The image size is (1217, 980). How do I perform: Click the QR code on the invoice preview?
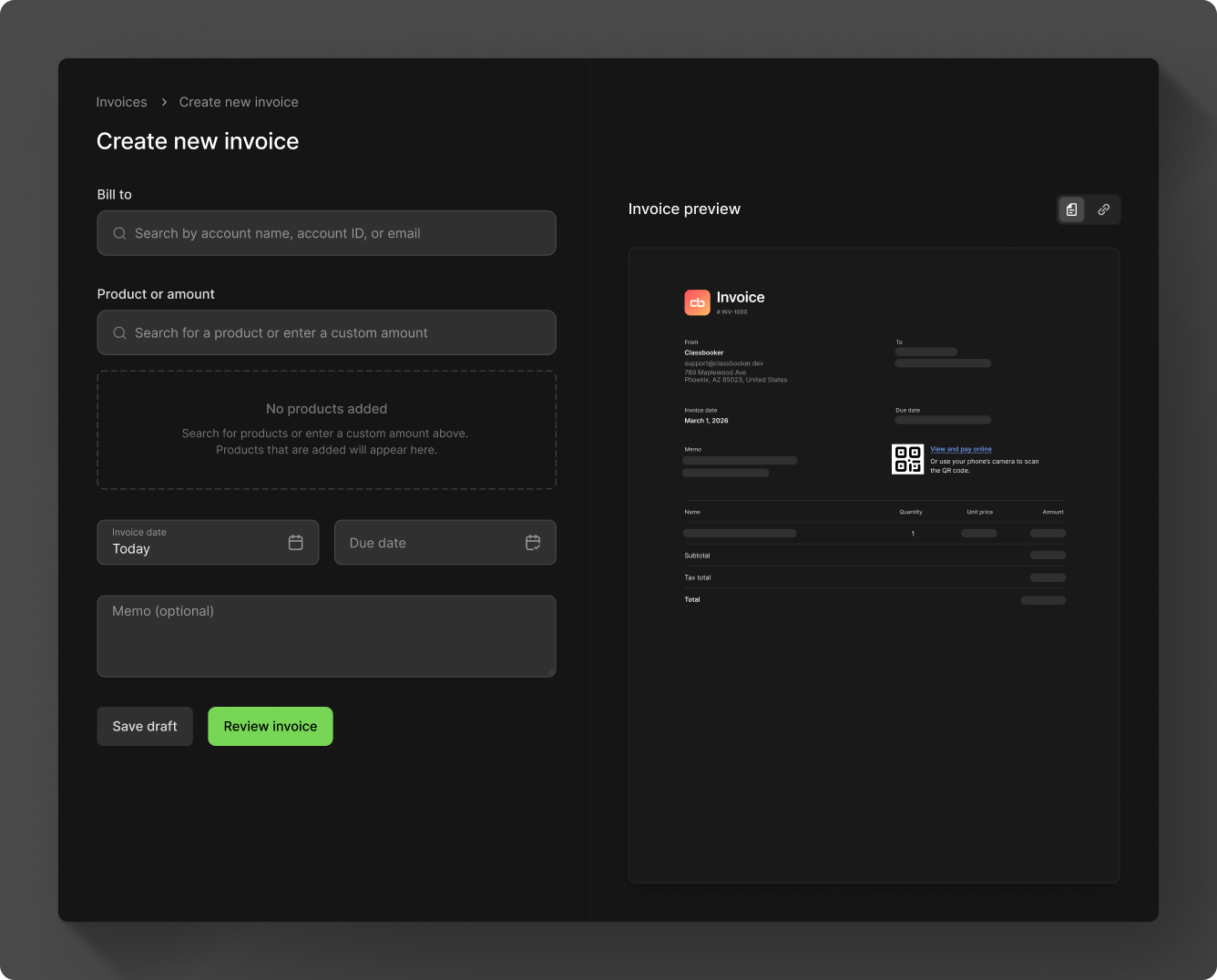click(x=907, y=459)
